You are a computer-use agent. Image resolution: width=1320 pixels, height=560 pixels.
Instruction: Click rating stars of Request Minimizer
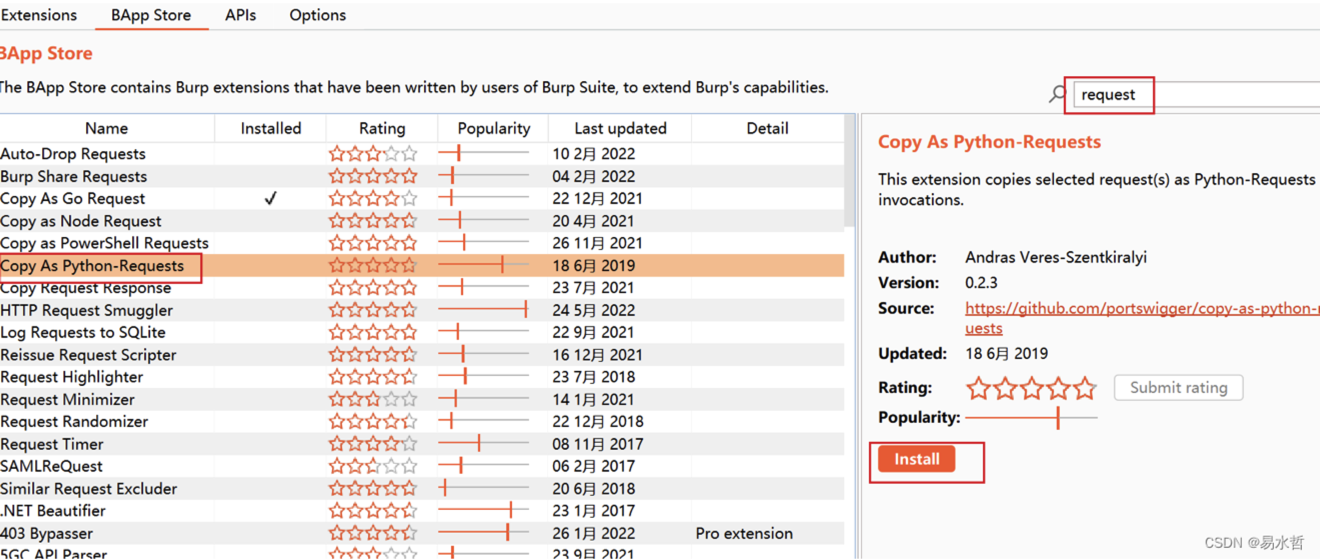click(373, 399)
